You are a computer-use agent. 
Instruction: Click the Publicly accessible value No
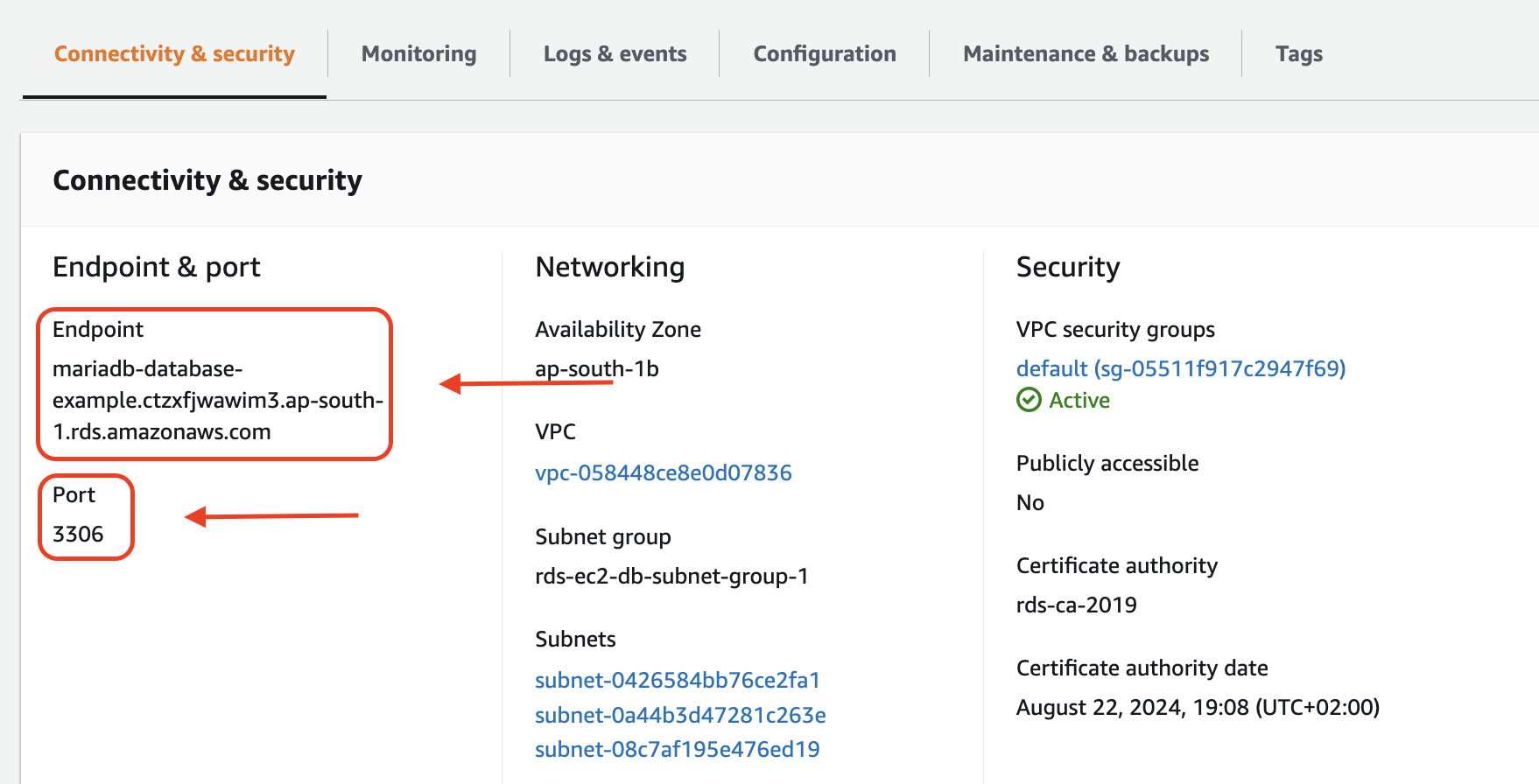[x=1030, y=502]
